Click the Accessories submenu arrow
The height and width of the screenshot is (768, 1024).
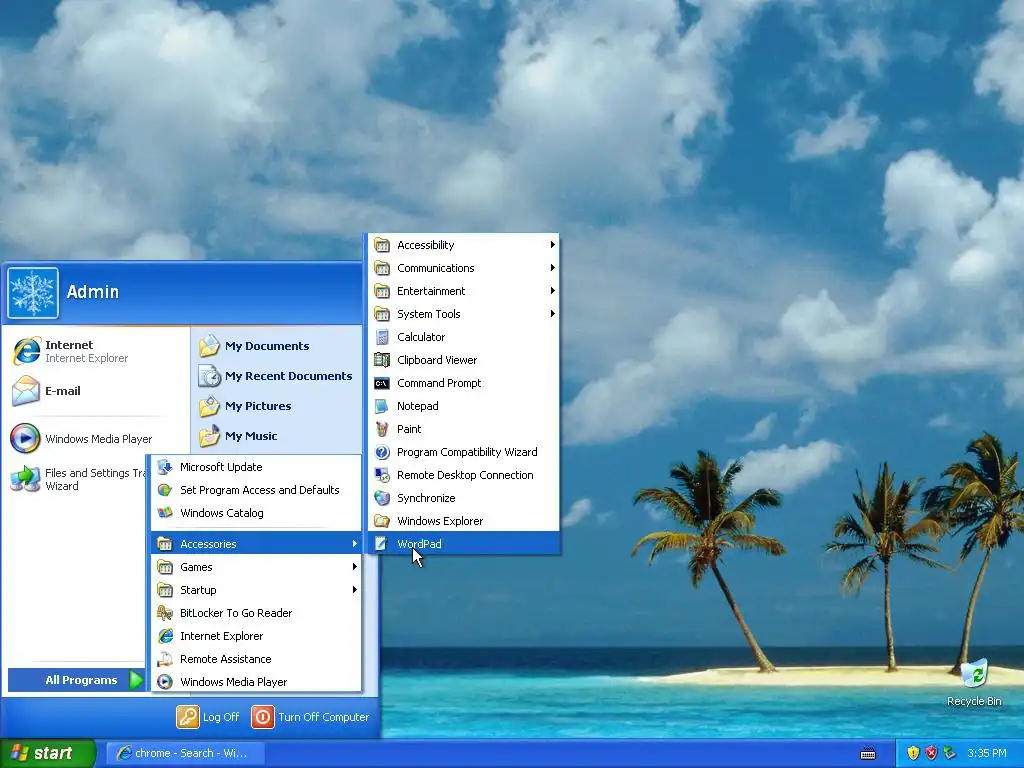click(x=355, y=543)
